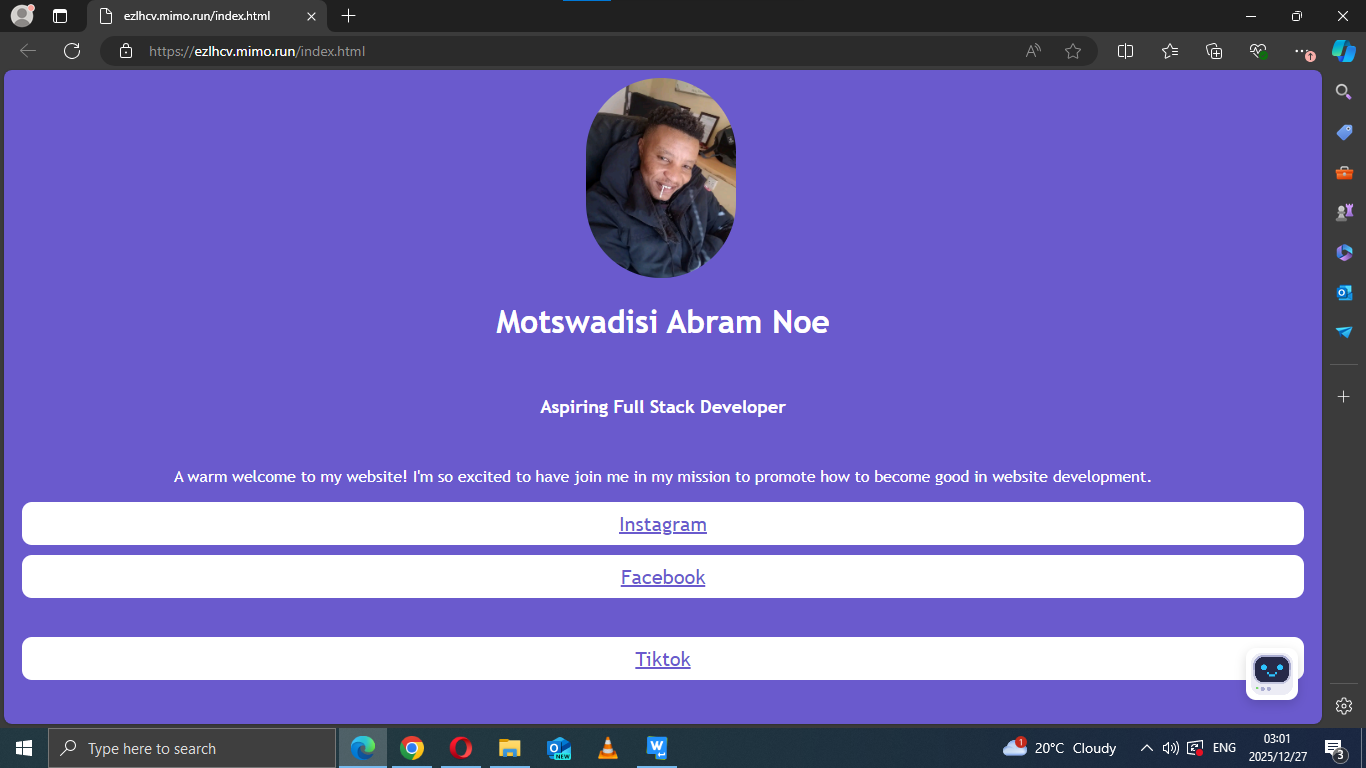Mute the system volume in the tray
This screenshot has height=768, width=1366.
1170,747
